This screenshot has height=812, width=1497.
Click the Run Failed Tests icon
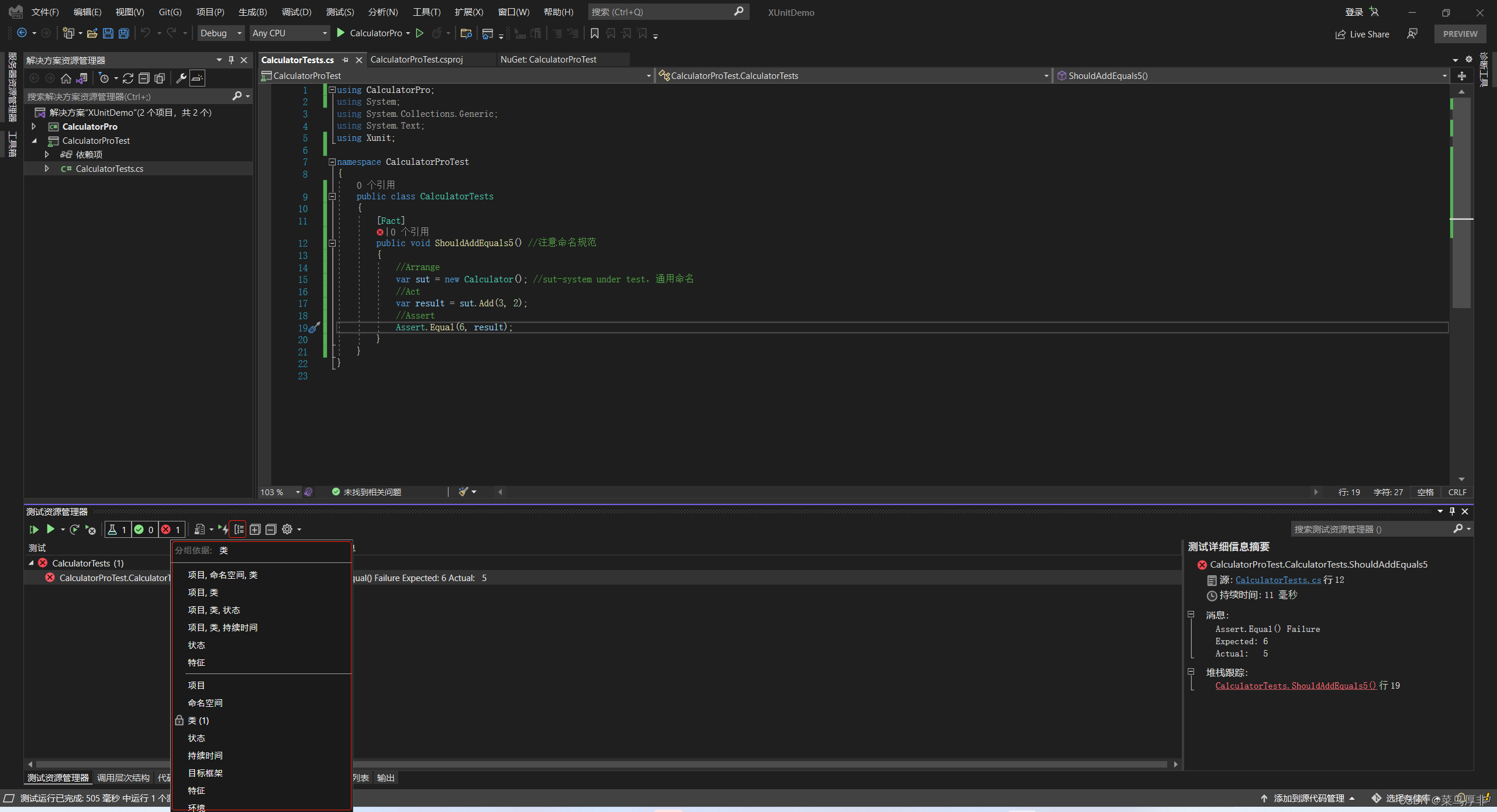tap(90, 529)
